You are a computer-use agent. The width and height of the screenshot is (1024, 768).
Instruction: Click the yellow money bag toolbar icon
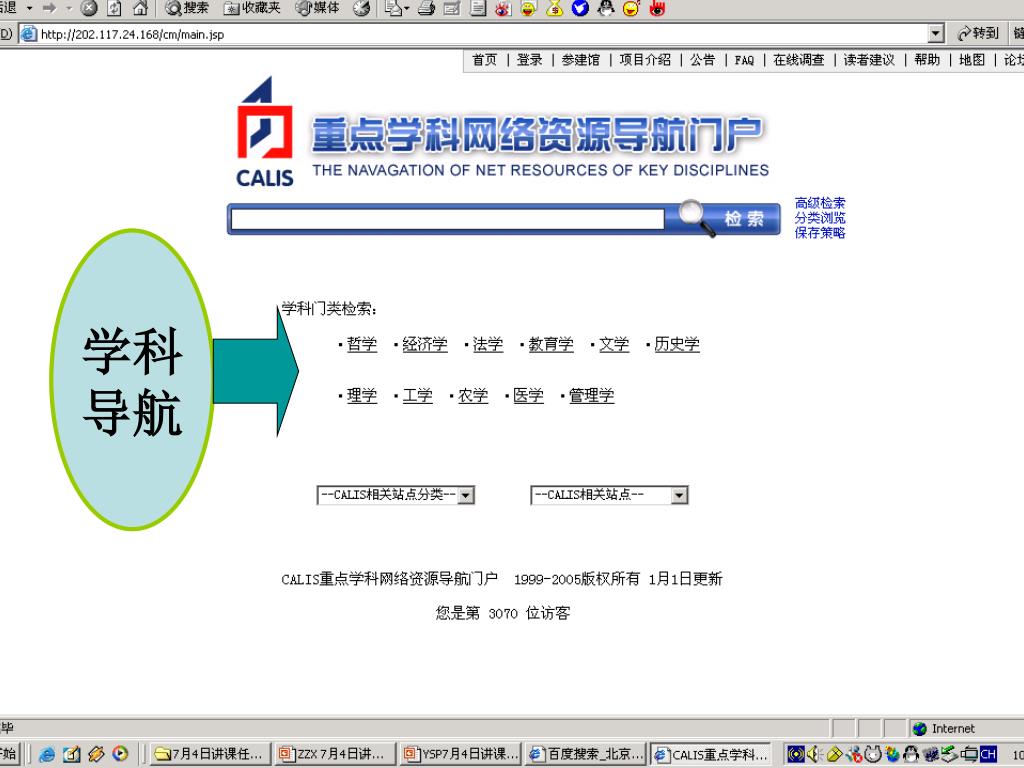click(x=554, y=8)
